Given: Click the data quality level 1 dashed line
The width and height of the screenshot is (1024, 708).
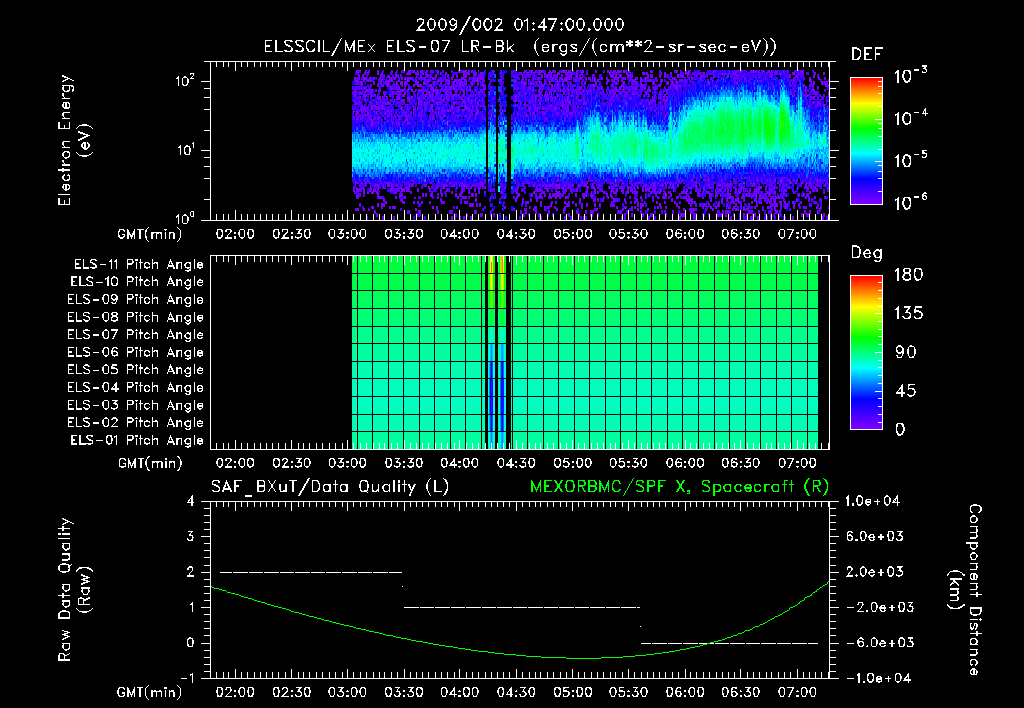Looking at the screenshot, I should [x=522, y=607].
